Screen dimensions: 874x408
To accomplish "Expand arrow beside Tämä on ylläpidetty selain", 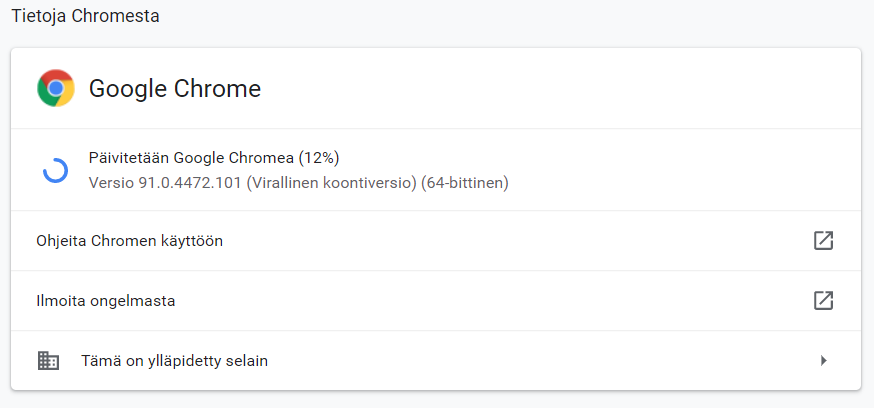I will tap(824, 361).
